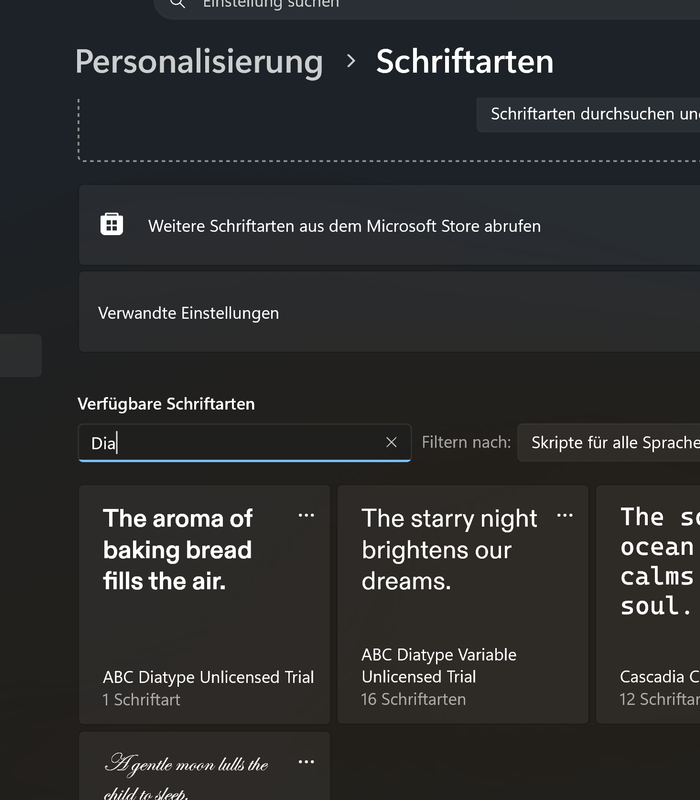Click the breadcrumb chevron separator
700x800 pixels.
[x=351, y=61]
